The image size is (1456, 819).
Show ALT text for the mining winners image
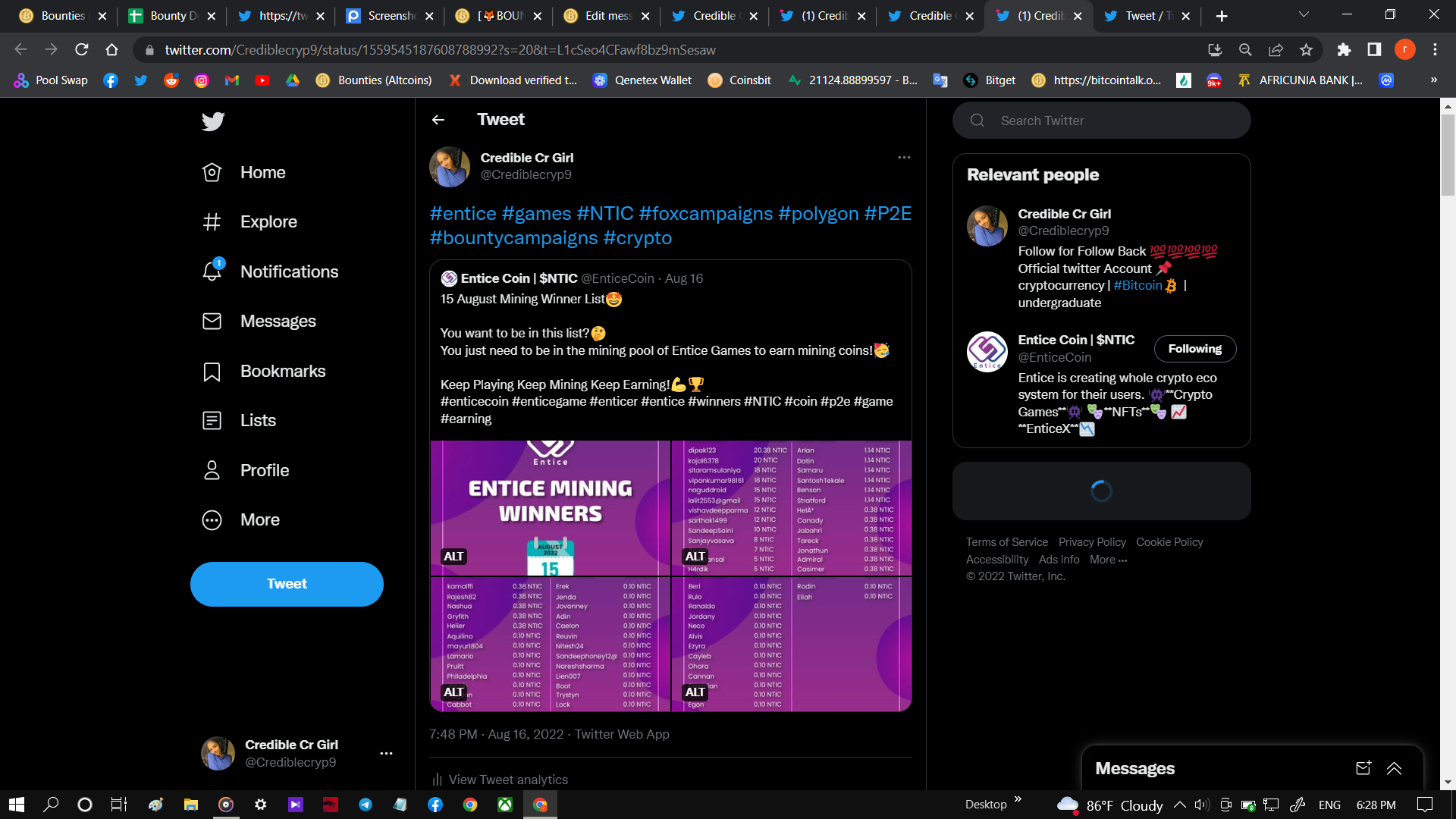click(453, 557)
